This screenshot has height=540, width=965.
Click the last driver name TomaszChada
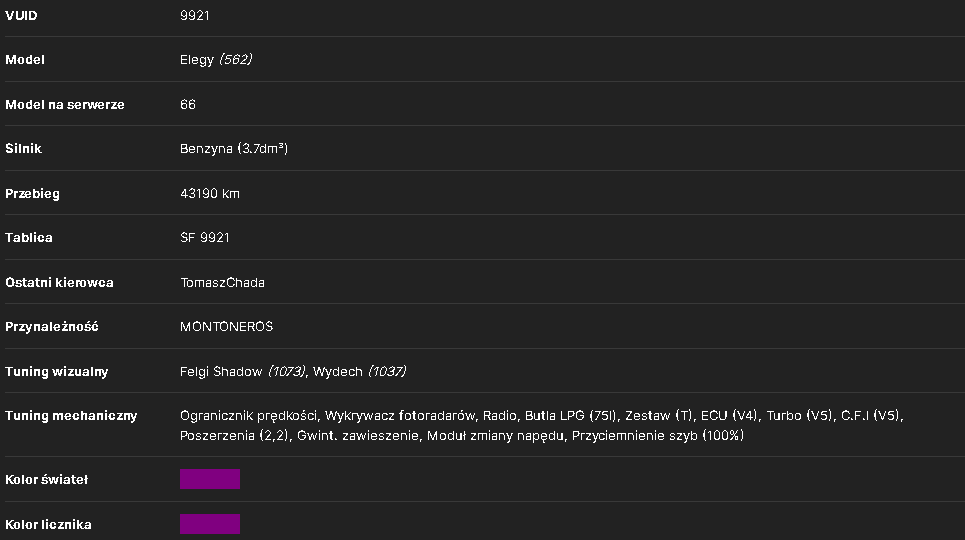click(222, 283)
